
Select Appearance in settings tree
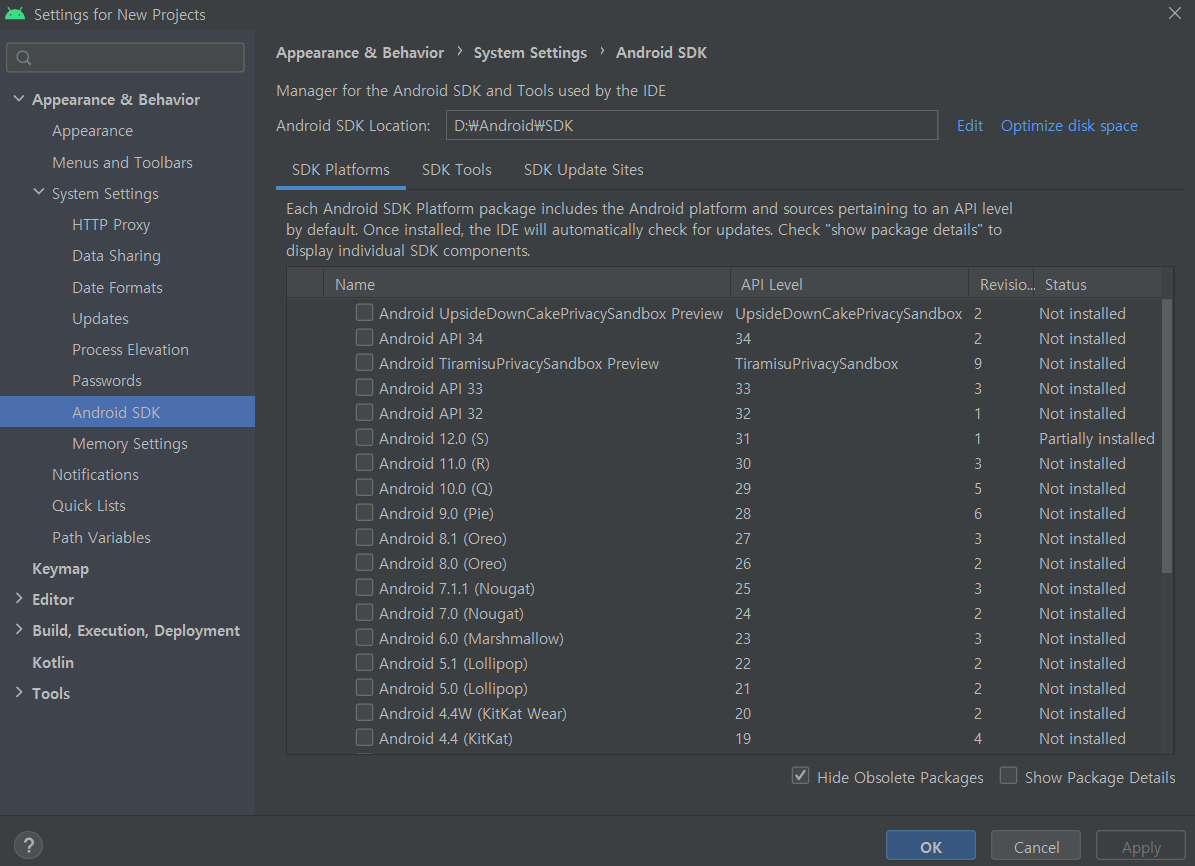(92, 131)
